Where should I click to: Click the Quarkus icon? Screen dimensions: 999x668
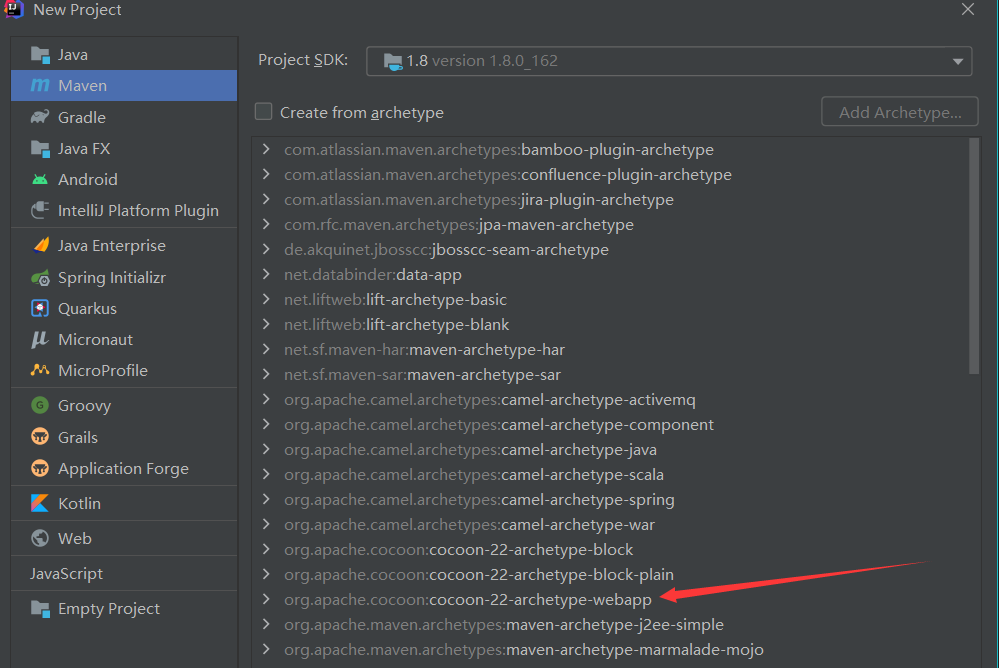[x=40, y=309]
